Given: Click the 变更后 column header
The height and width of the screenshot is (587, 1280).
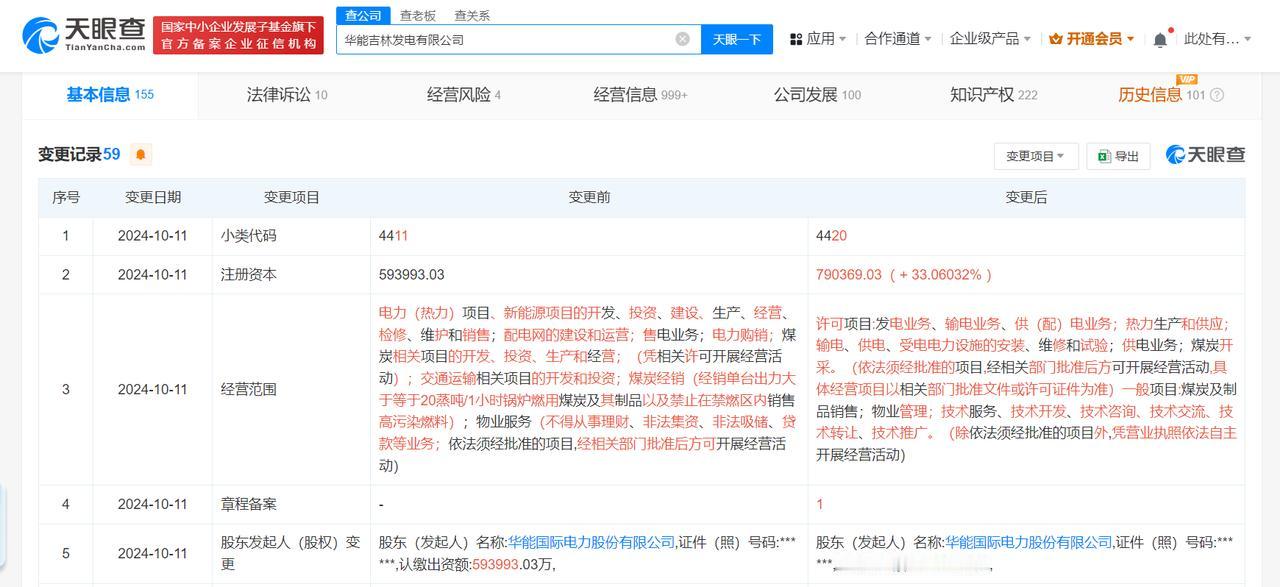Looking at the screenshot, I should (x=1026, y=198).
